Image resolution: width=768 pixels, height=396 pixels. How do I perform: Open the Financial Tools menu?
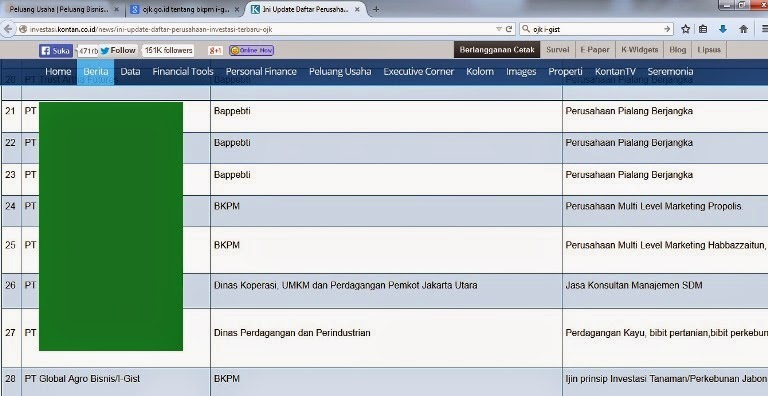pos(183,72)
